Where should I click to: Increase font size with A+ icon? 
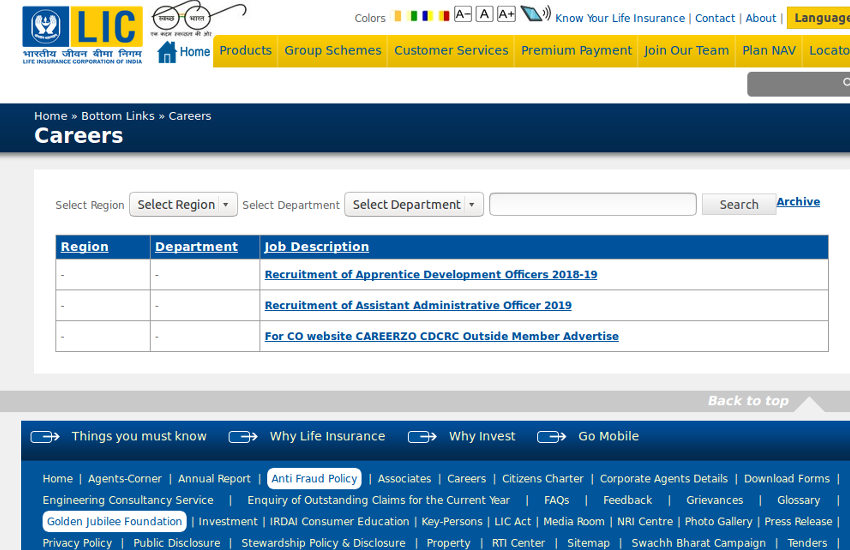click(506, 14)
